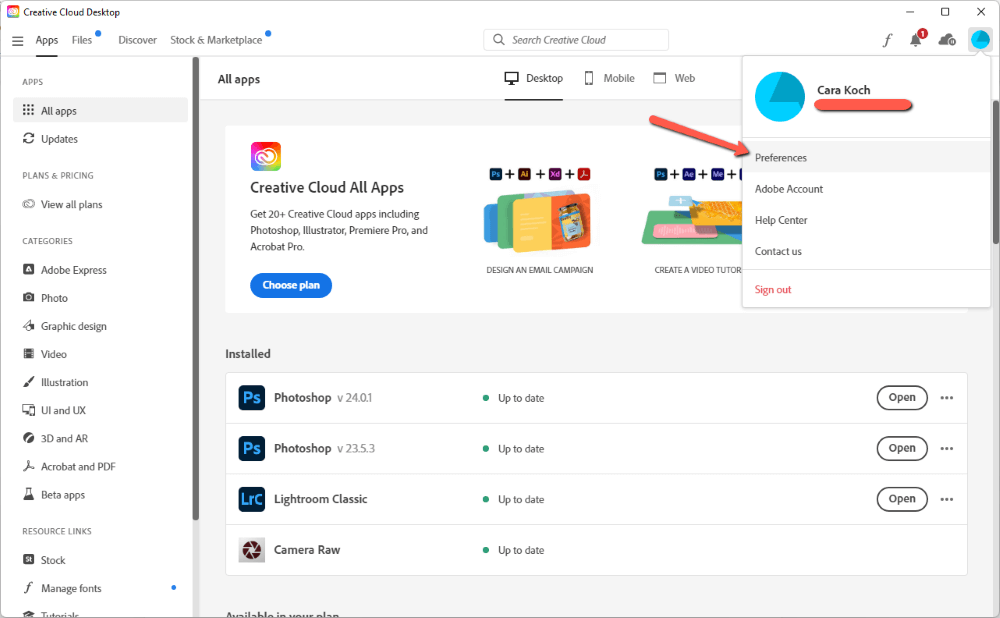Open more options for Photoshop v 23.5.3
Viewport: 1000px width, 618px height.
pyautogui.click(x=946, y=448)
